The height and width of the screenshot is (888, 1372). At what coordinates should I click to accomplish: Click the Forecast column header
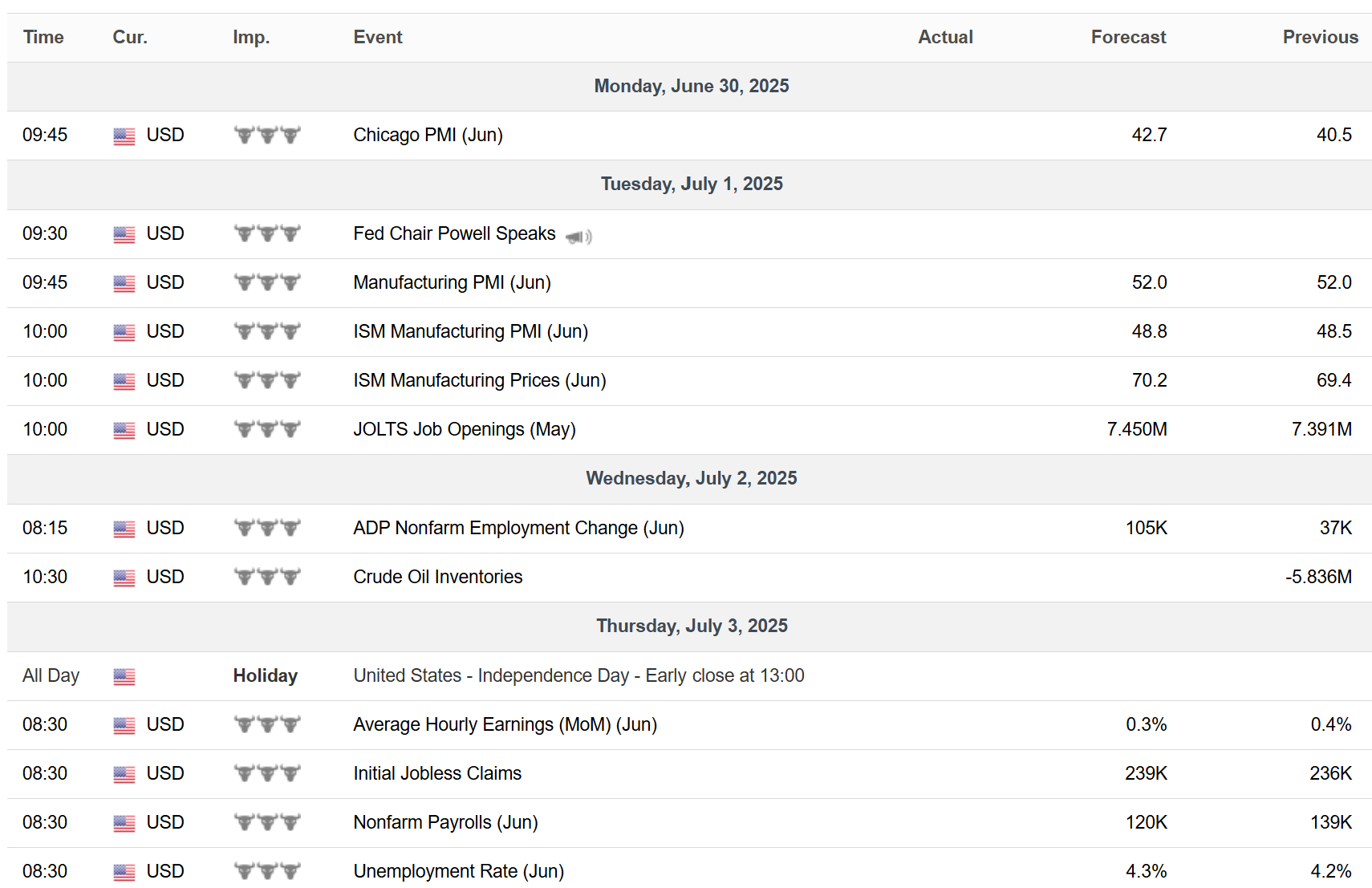[x=1128, y=37]
